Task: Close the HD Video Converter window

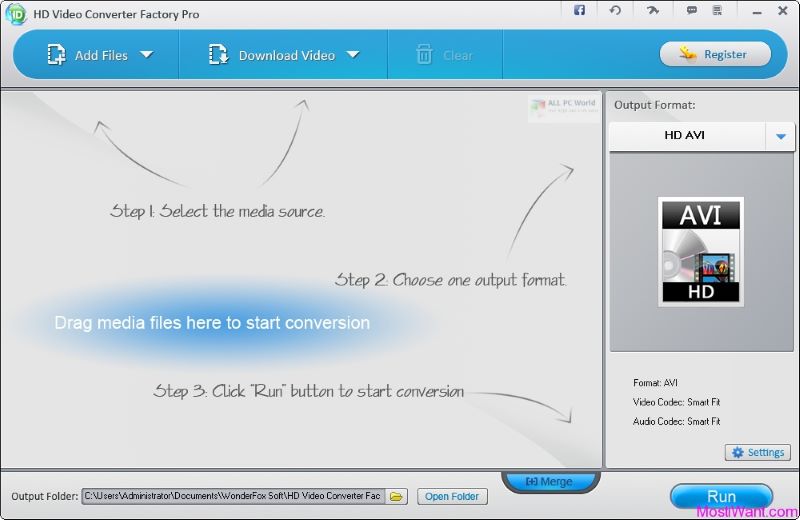Action: tap(783, 10)
